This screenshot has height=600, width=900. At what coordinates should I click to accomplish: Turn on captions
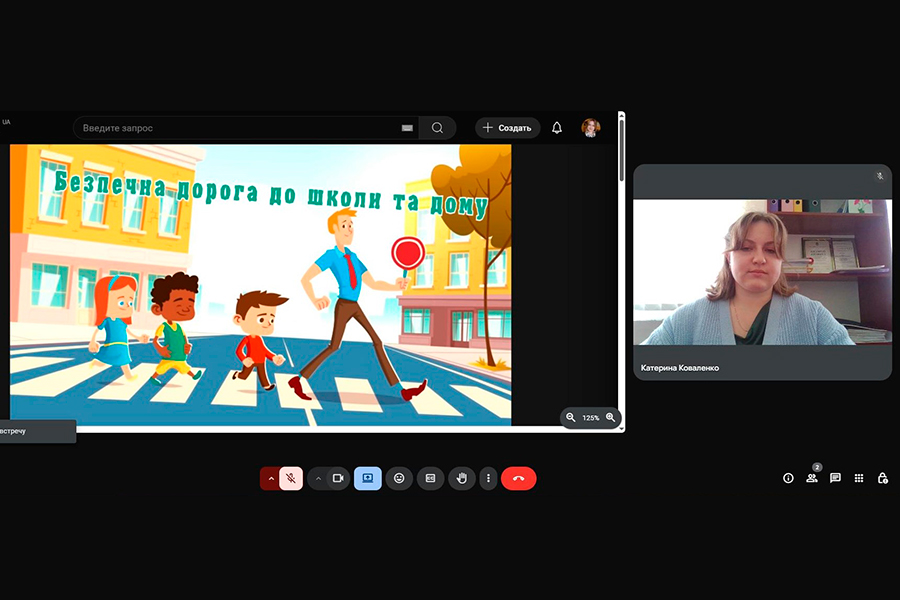[x=430, y=479]
